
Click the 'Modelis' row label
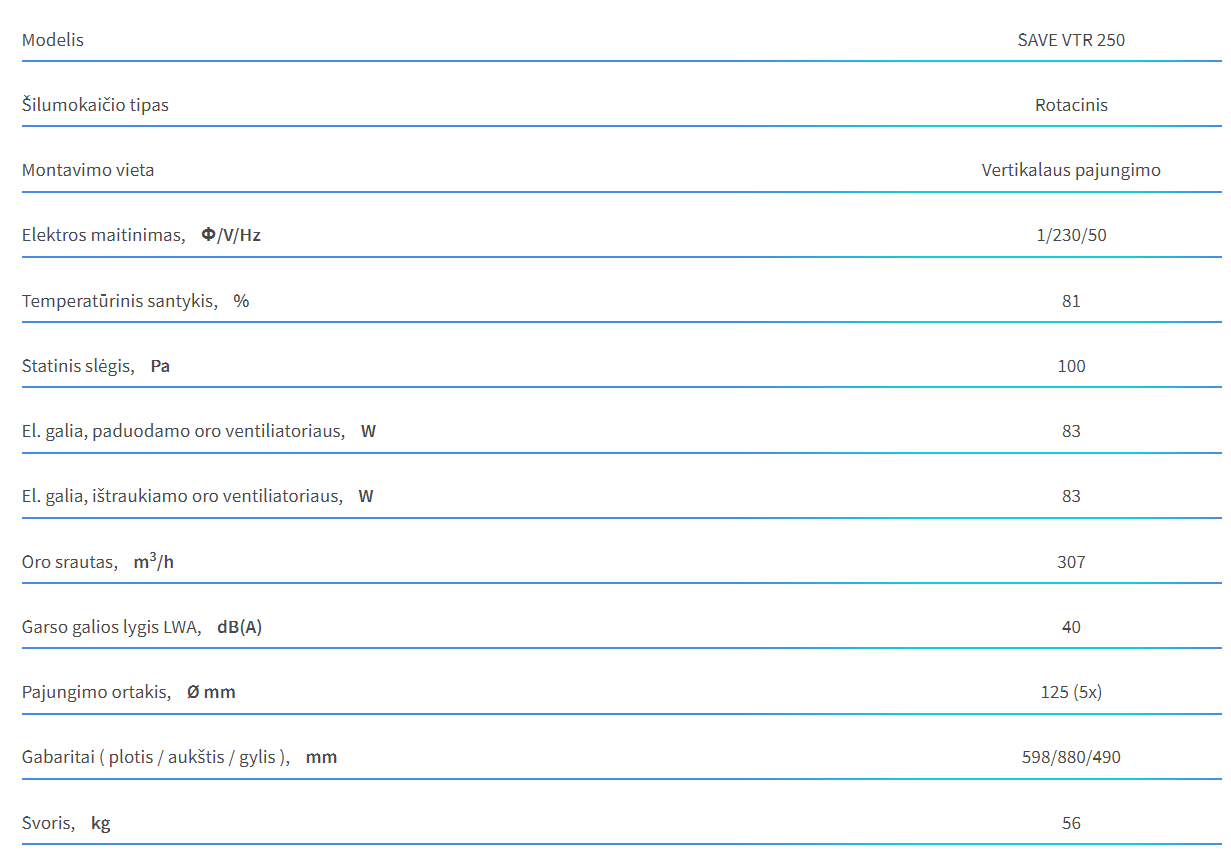(x=53, y=40)
